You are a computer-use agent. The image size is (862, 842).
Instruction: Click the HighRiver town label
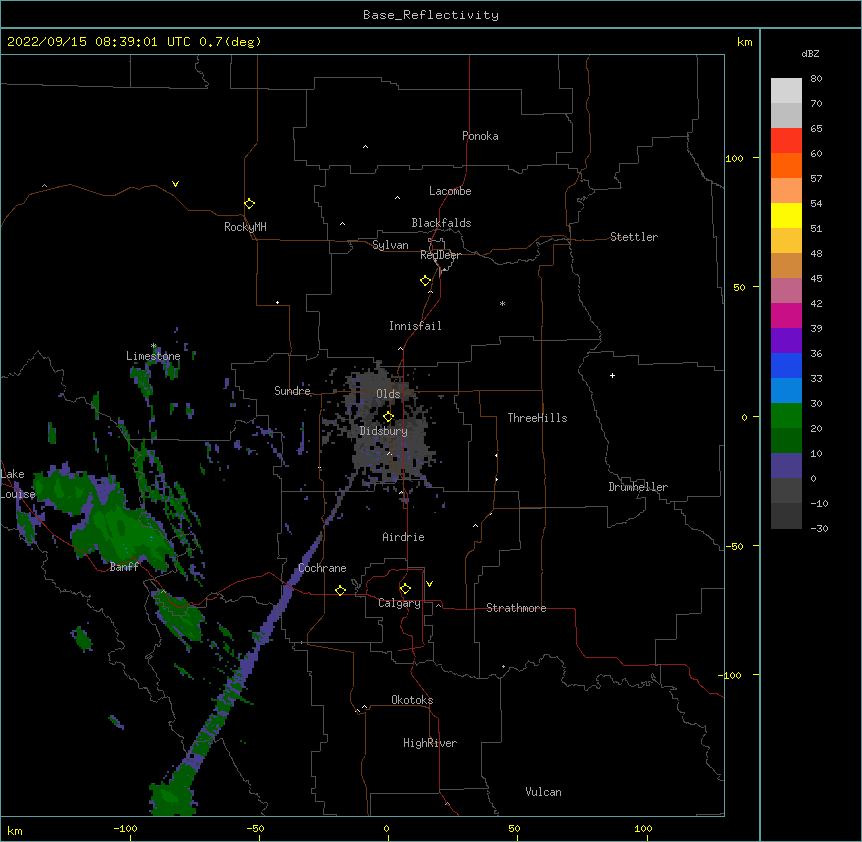click(430, 743)
